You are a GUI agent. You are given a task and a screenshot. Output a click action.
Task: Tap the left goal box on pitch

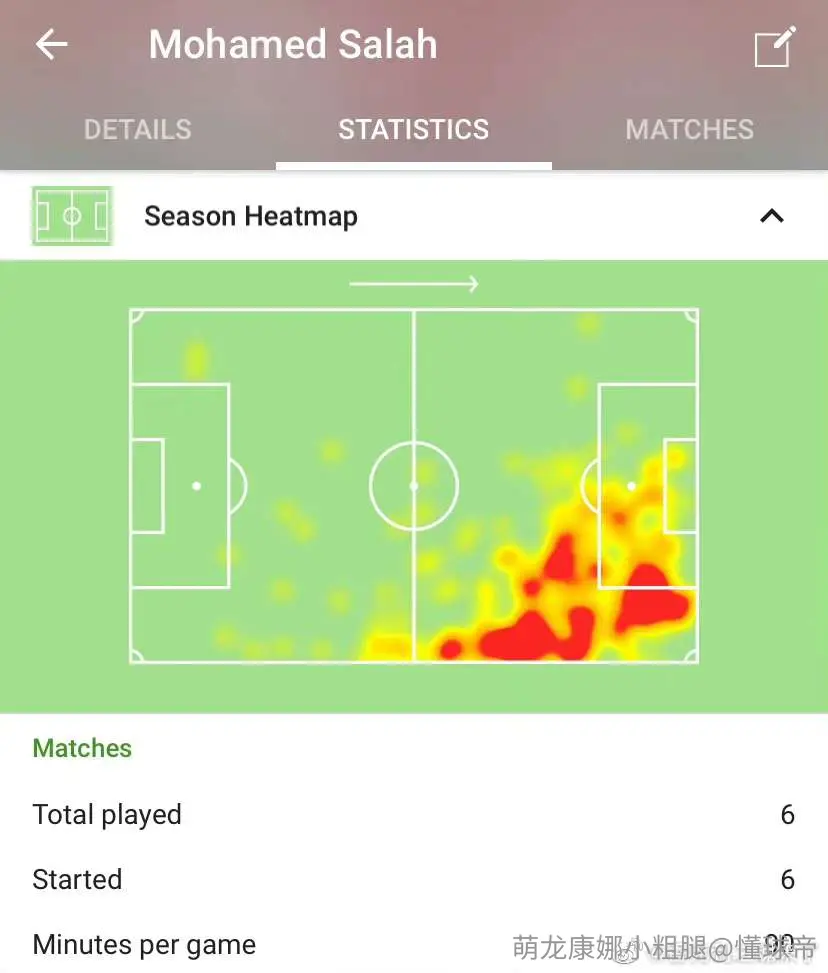[148, 486]
